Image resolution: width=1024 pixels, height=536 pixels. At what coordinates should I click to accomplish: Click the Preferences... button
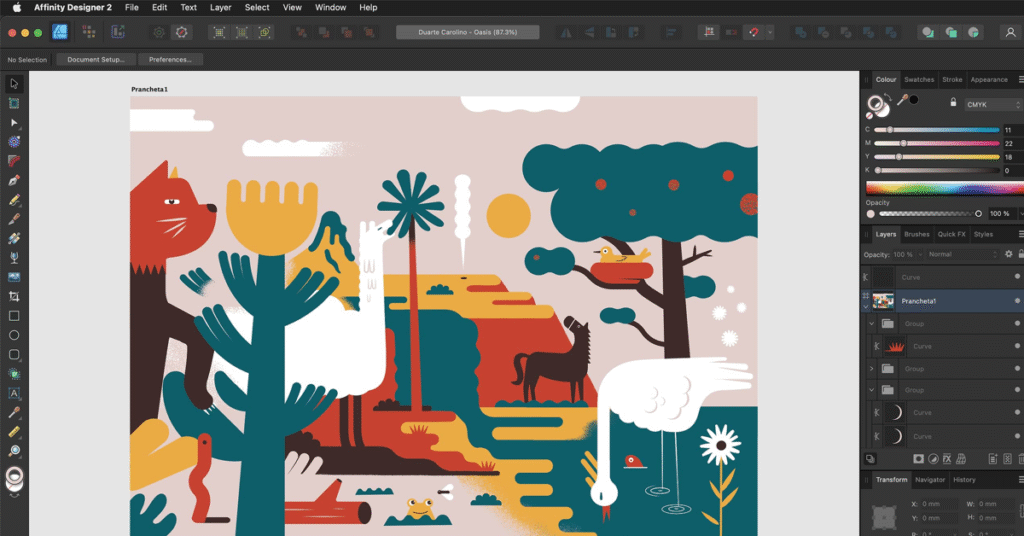pos(170,59)
